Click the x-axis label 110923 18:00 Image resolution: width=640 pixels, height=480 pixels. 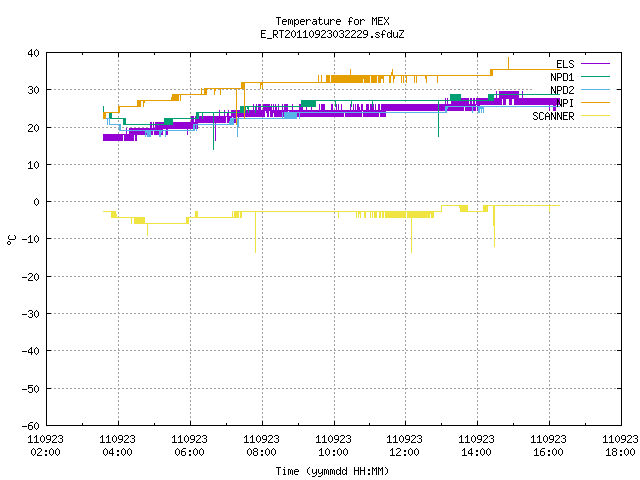pos(620,446)
